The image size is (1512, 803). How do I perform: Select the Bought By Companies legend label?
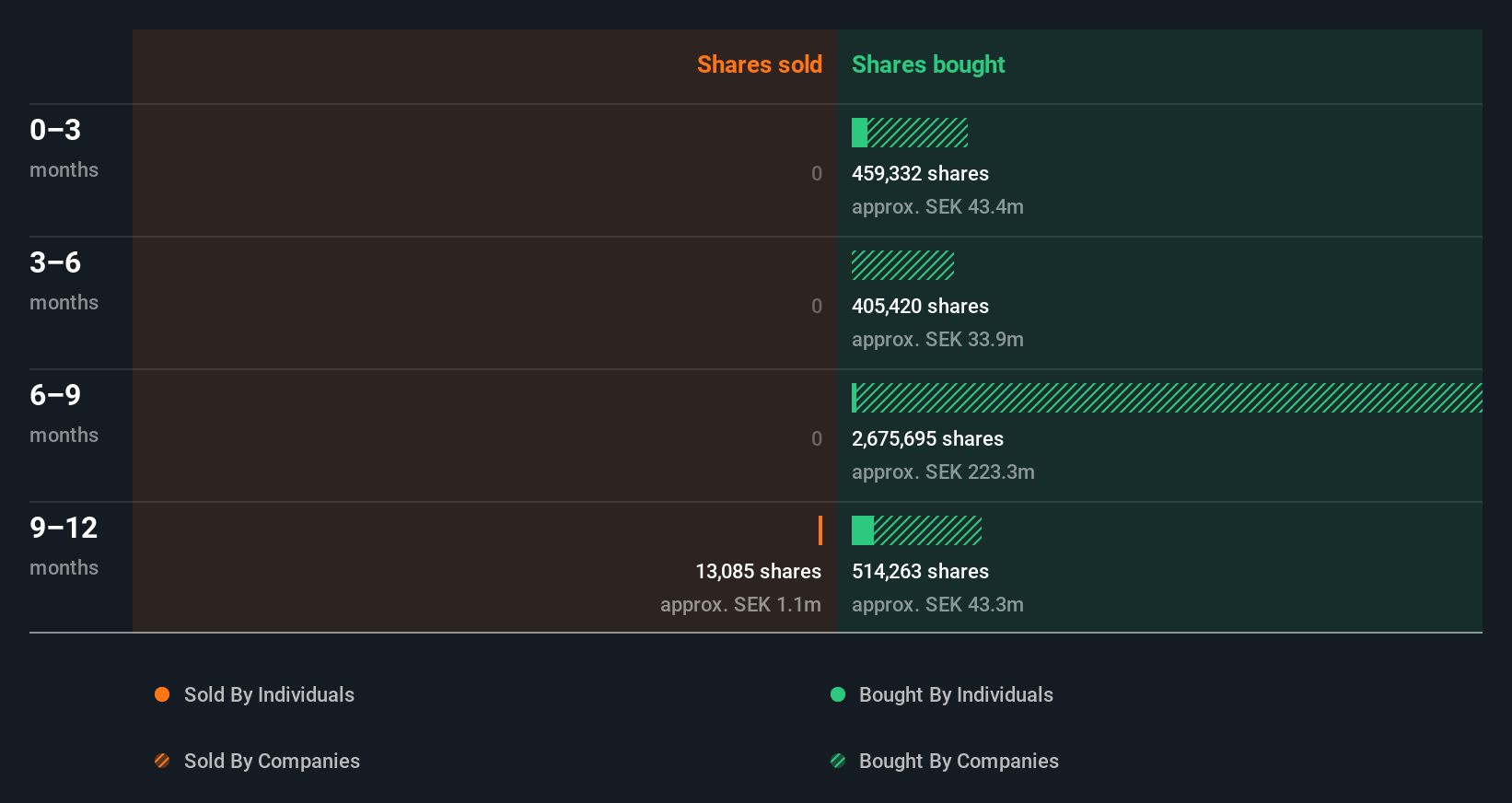point(959,762)
